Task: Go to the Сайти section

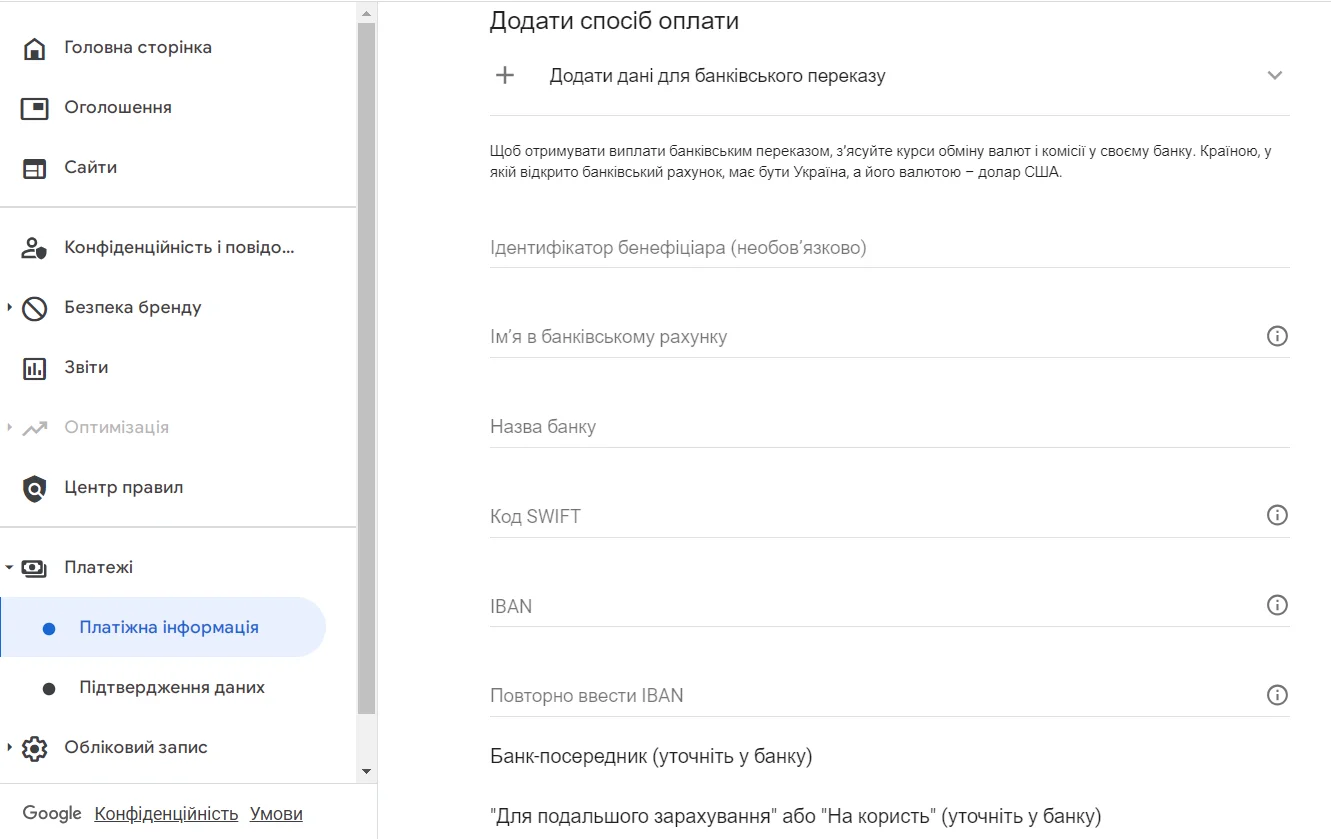Action: (91, 168)
